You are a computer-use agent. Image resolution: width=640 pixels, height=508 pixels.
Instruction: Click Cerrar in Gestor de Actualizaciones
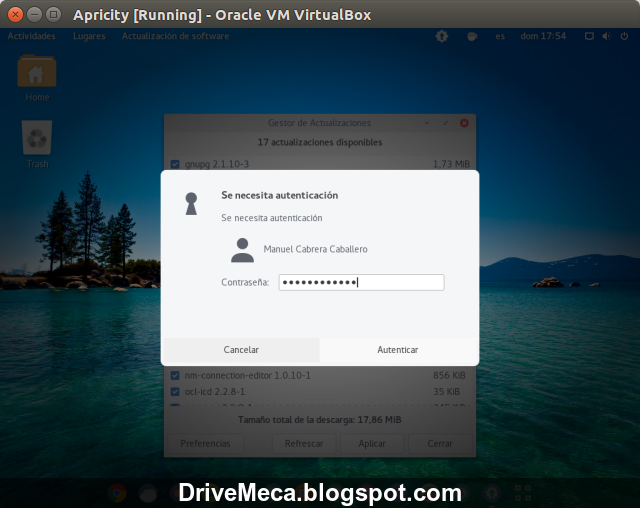(x=440, y=444)
